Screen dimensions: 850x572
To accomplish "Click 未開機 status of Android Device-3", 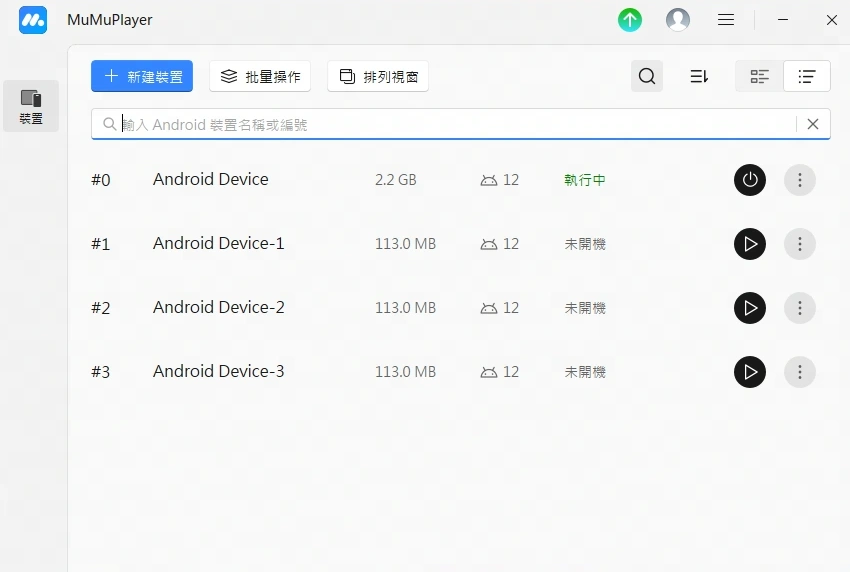I will (x=585, y=371).
